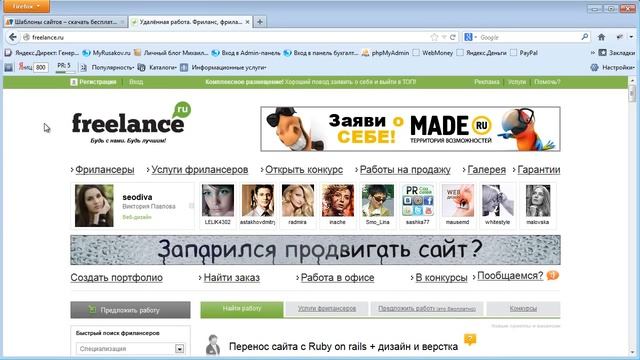The width and height of the screenshot is (640, 360).
Task: Go back with the browser back arrow
Action: [13, 37]
